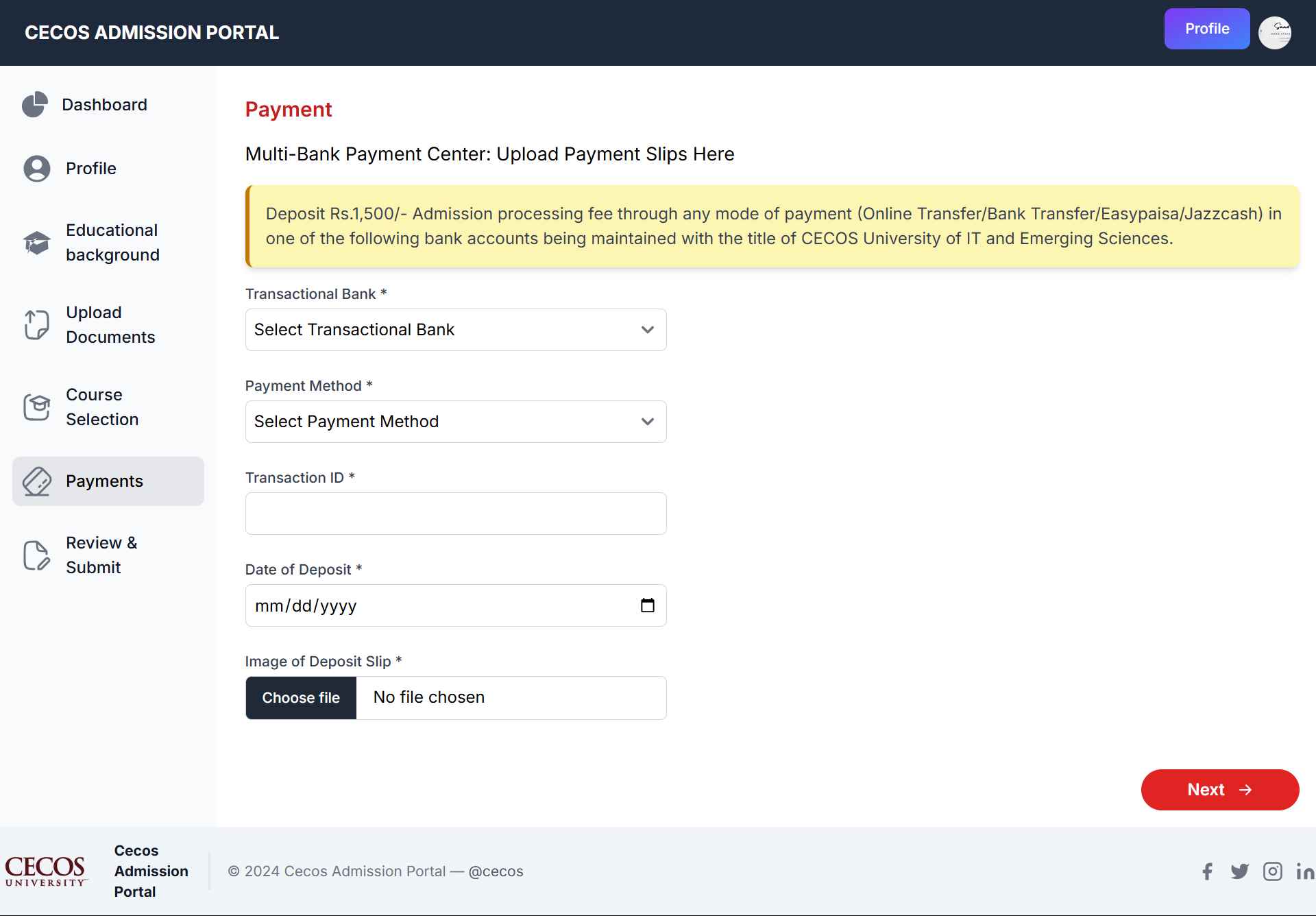The width and height of the screenshot is (1316, 916).
Task: Open the Upload Documents section
Action: [x=108, y=325]
